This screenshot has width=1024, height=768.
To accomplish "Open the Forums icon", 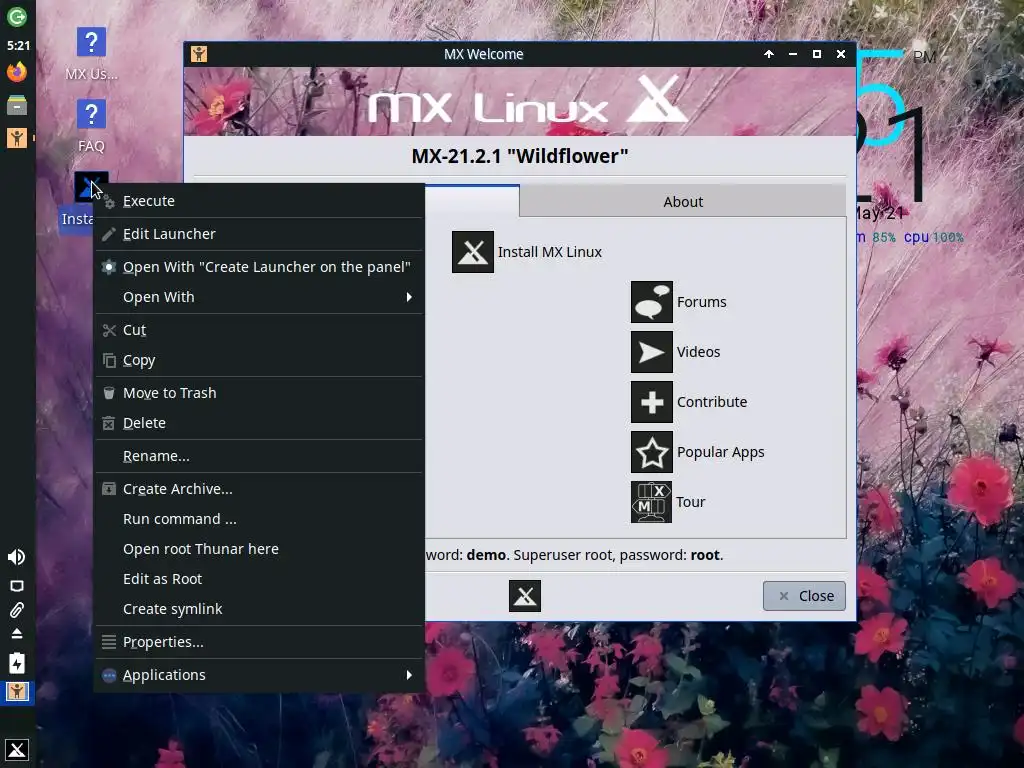I will pyautogui.click(x=651, y=302).
